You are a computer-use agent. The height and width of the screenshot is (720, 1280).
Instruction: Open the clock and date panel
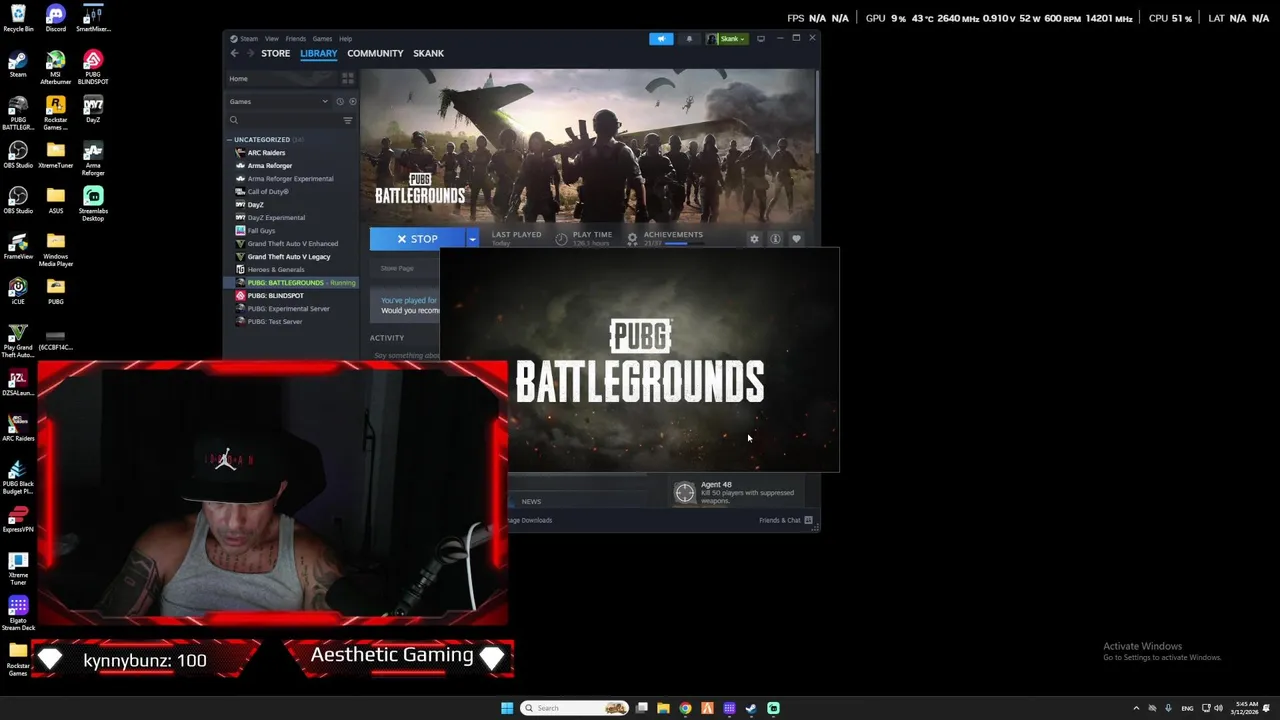click(x=1246, y=708)
